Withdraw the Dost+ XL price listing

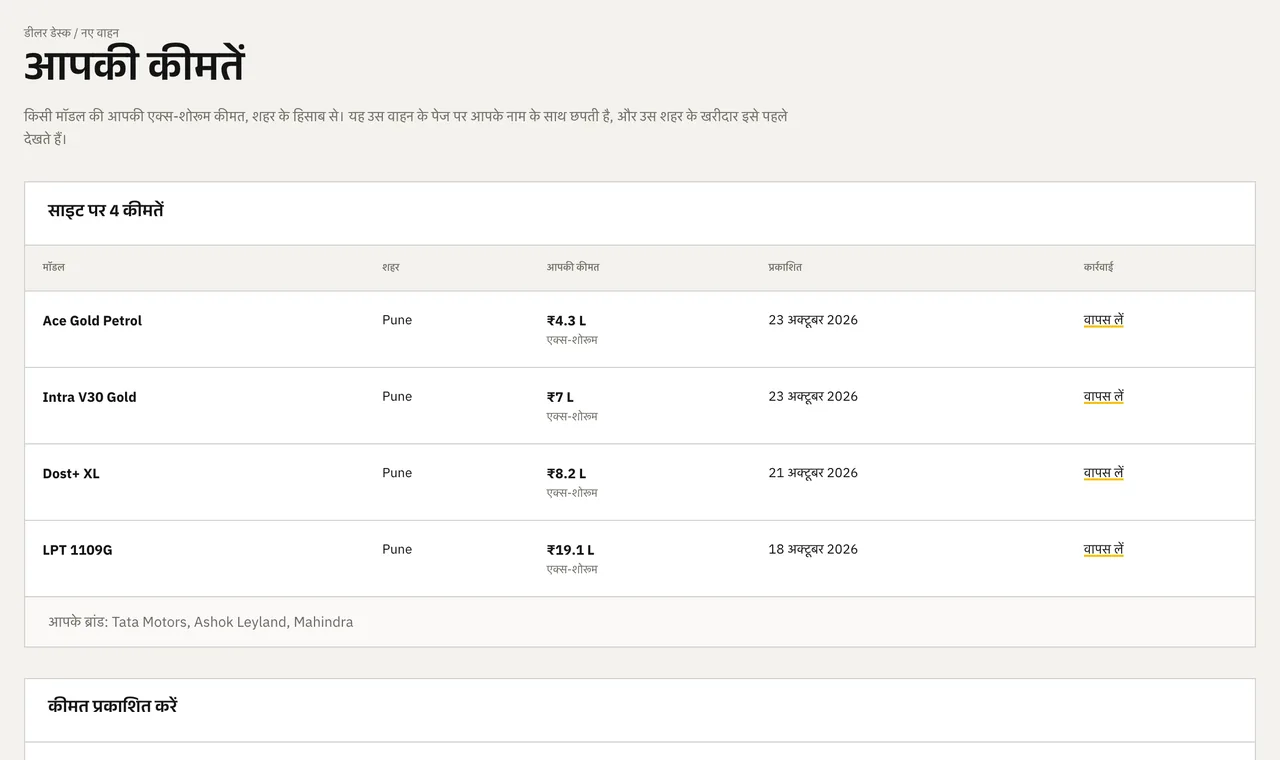tap(1103, 473)
